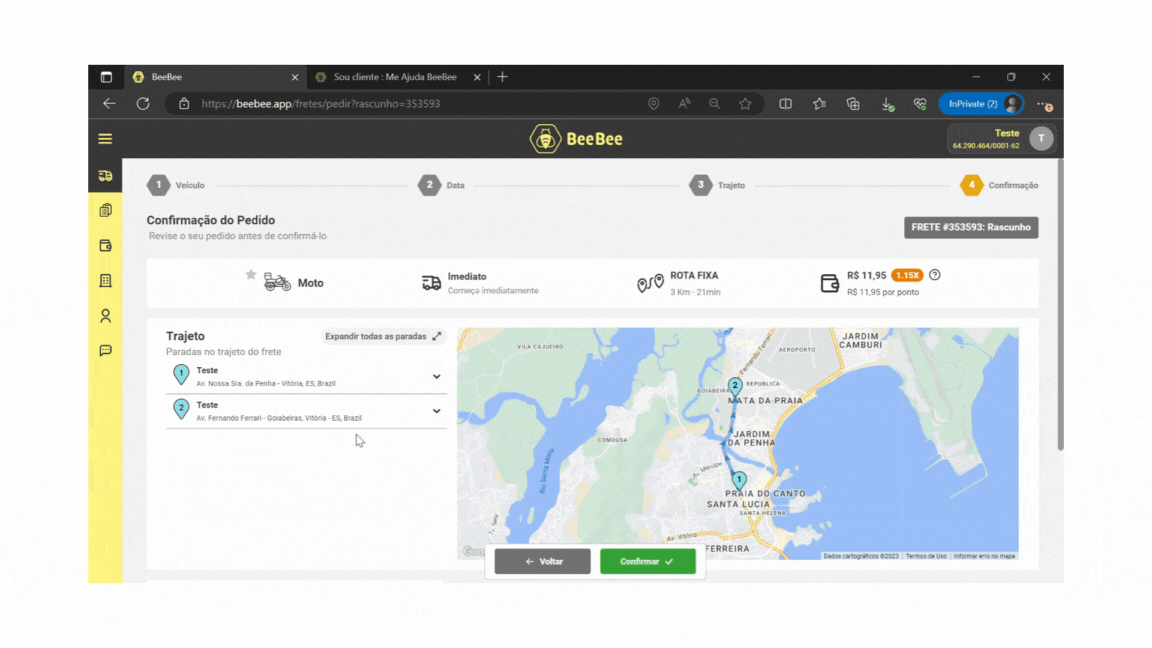Open the hamburger menu in BeeBee header

tap(105, 139)
